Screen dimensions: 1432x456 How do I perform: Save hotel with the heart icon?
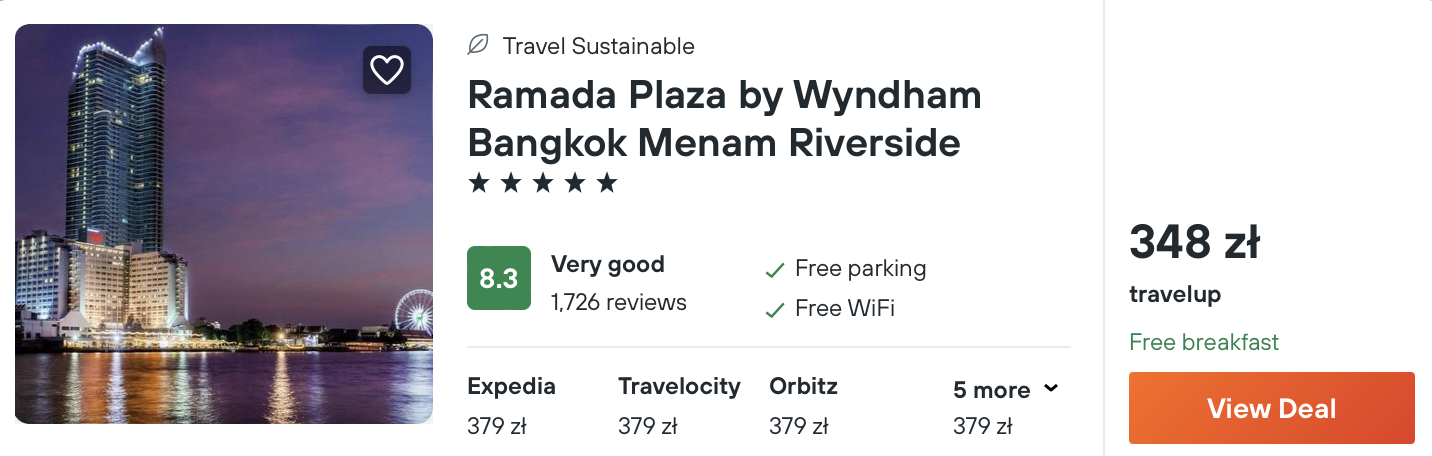pos(386,70)
